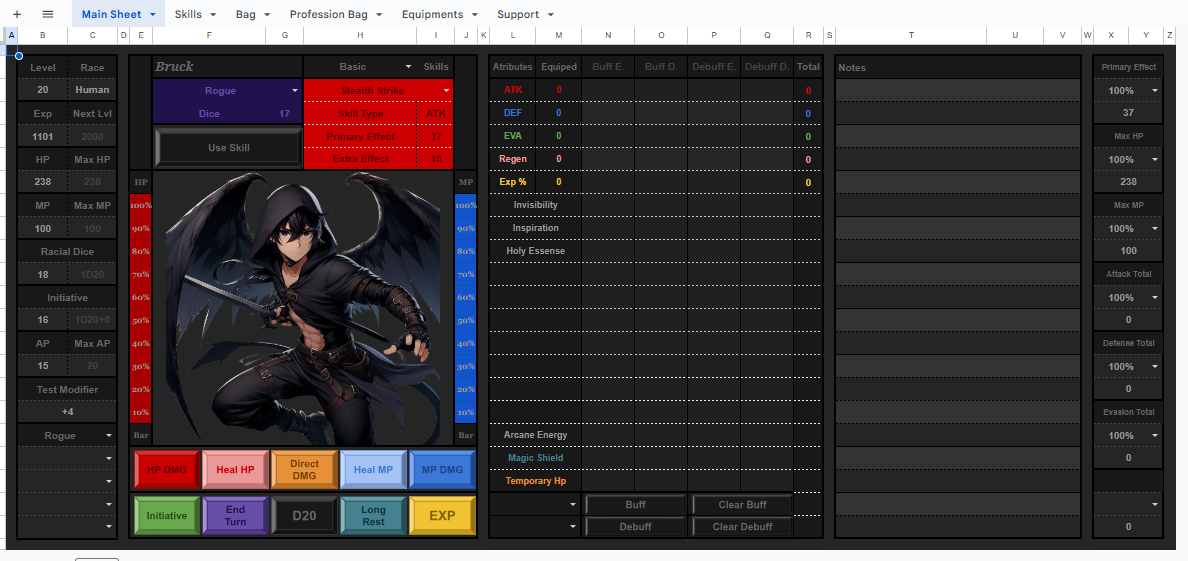
Task: Open the dropdown left of Debuff button
Action: (573, 527)
